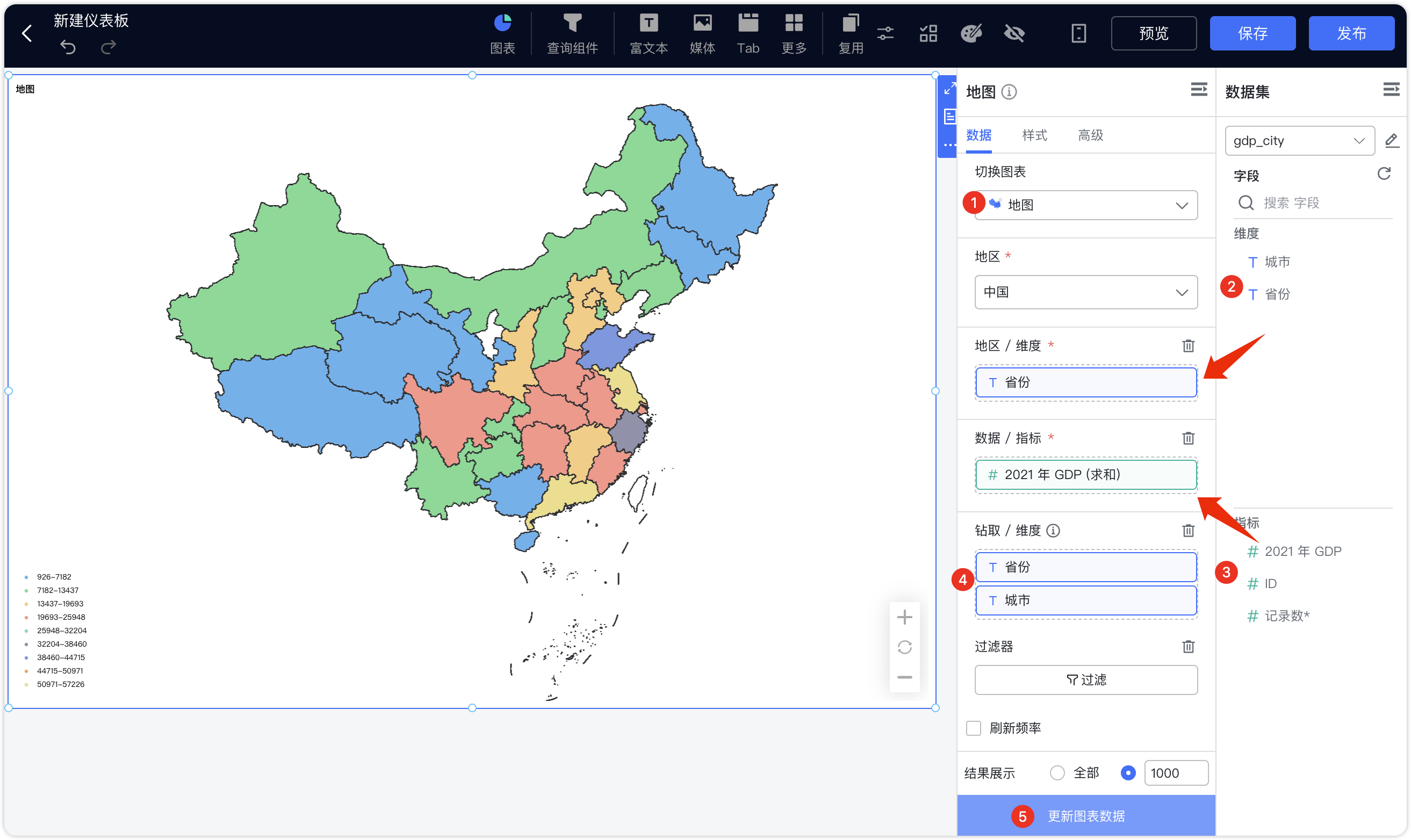Click legend entry 19693–25948
This screenshot has width=1411, height=840.
(x=55, y=618)
